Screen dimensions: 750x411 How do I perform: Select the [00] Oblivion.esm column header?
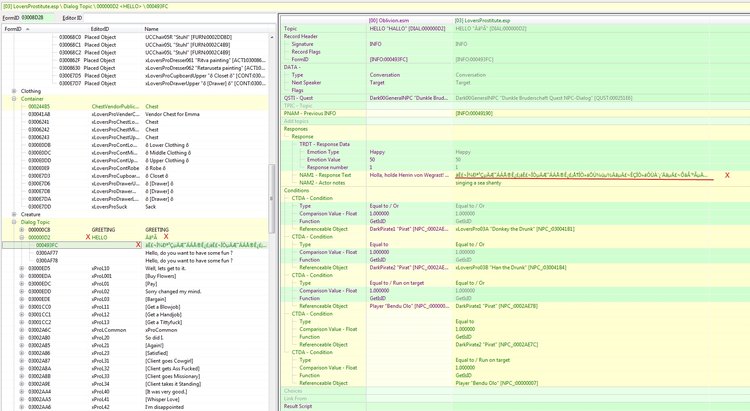click(x=409, y=21)
